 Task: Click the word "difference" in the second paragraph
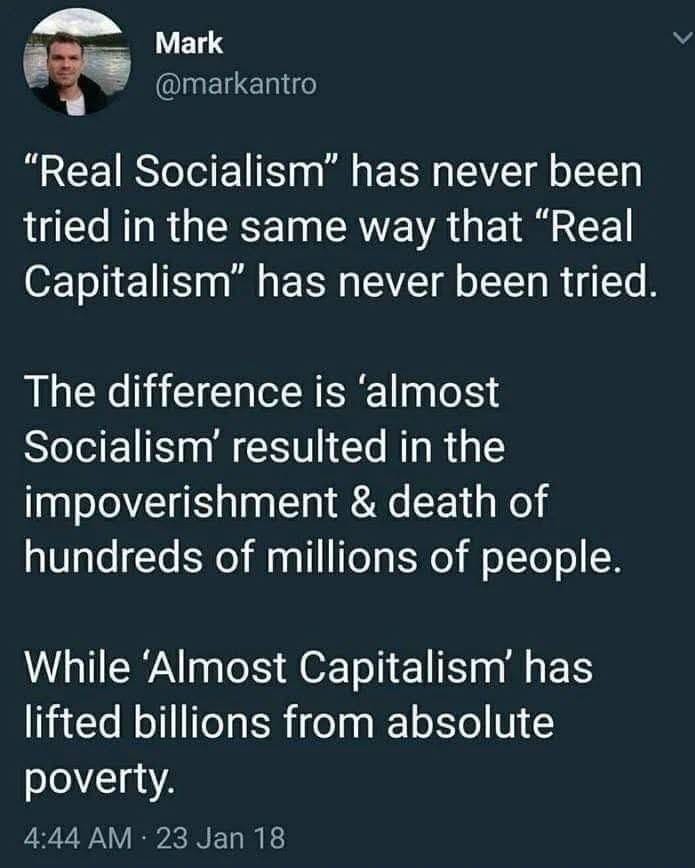[x=205, y=391]
